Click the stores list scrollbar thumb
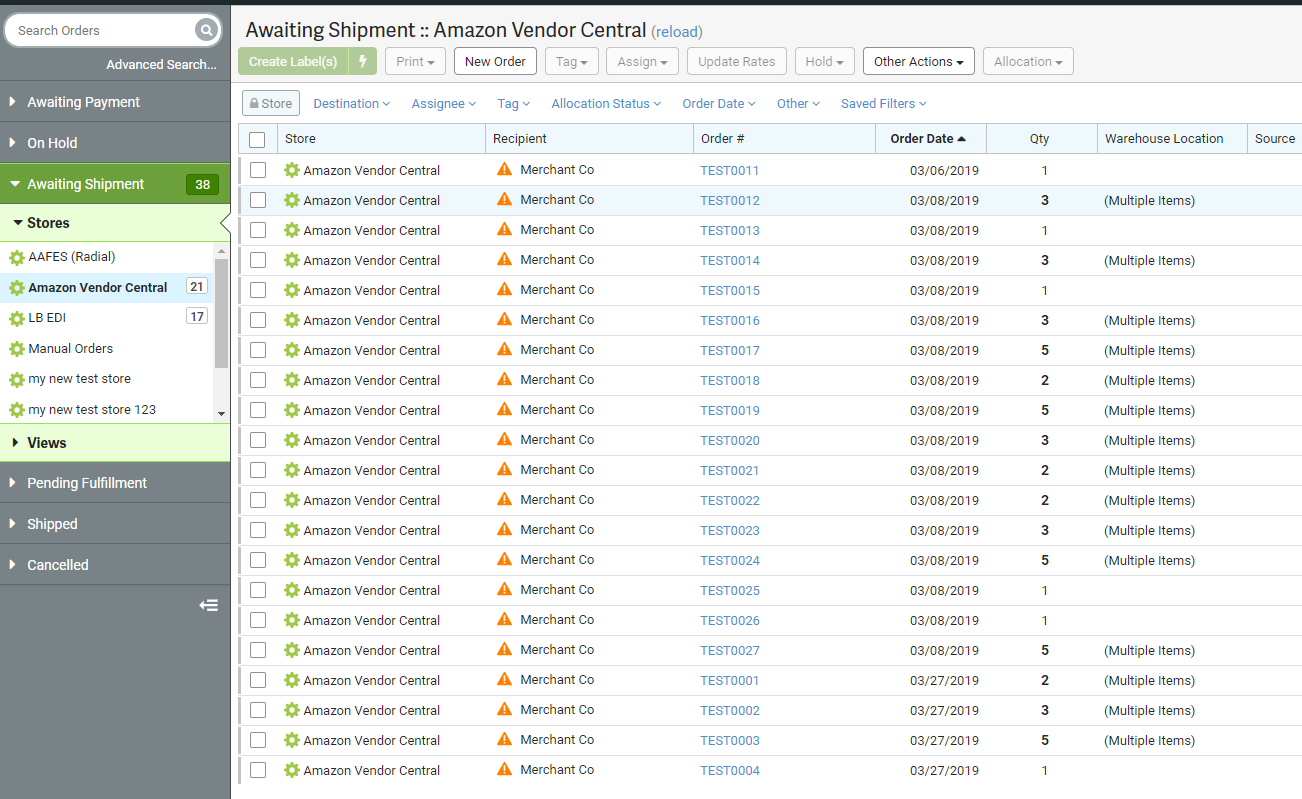Viewport: 1302px width, 799px height. 221,313
